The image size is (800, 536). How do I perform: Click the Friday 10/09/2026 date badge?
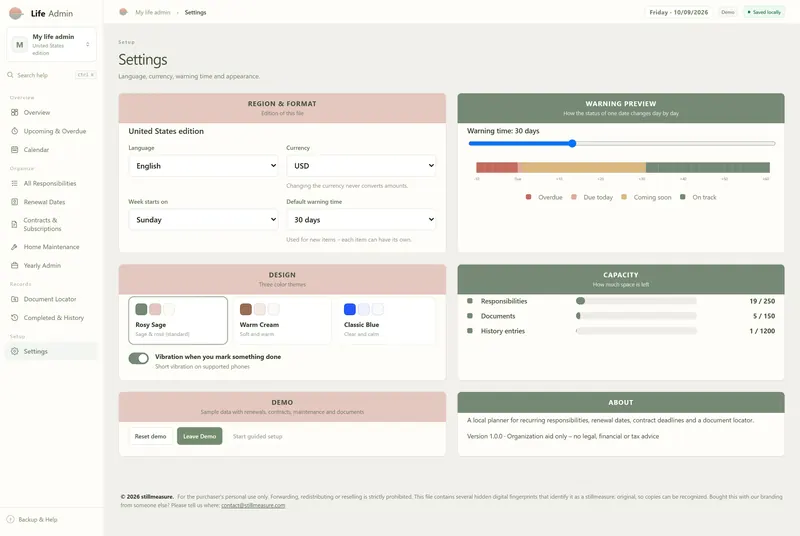(679, 12)
